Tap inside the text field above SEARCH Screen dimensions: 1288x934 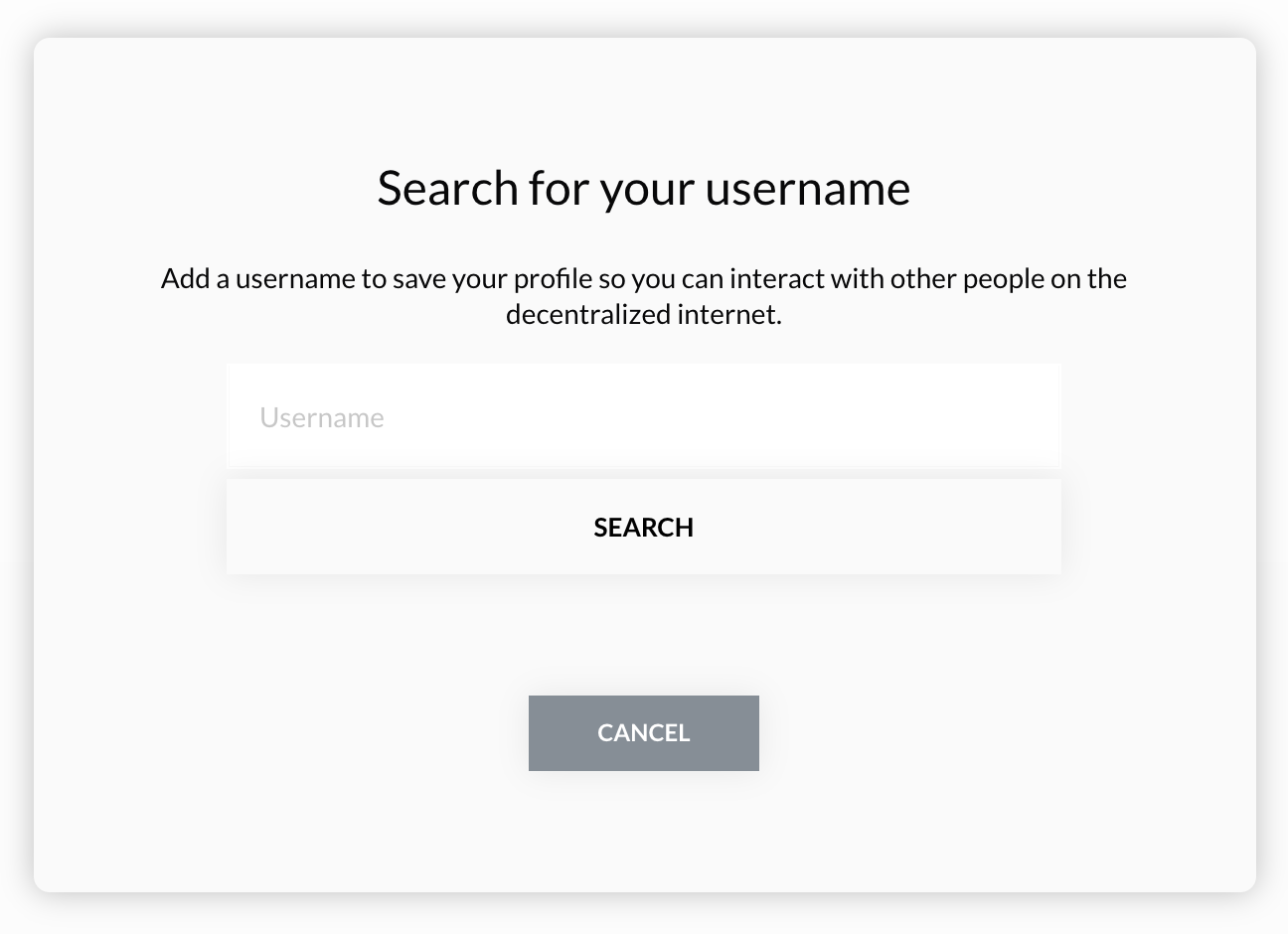644,415
